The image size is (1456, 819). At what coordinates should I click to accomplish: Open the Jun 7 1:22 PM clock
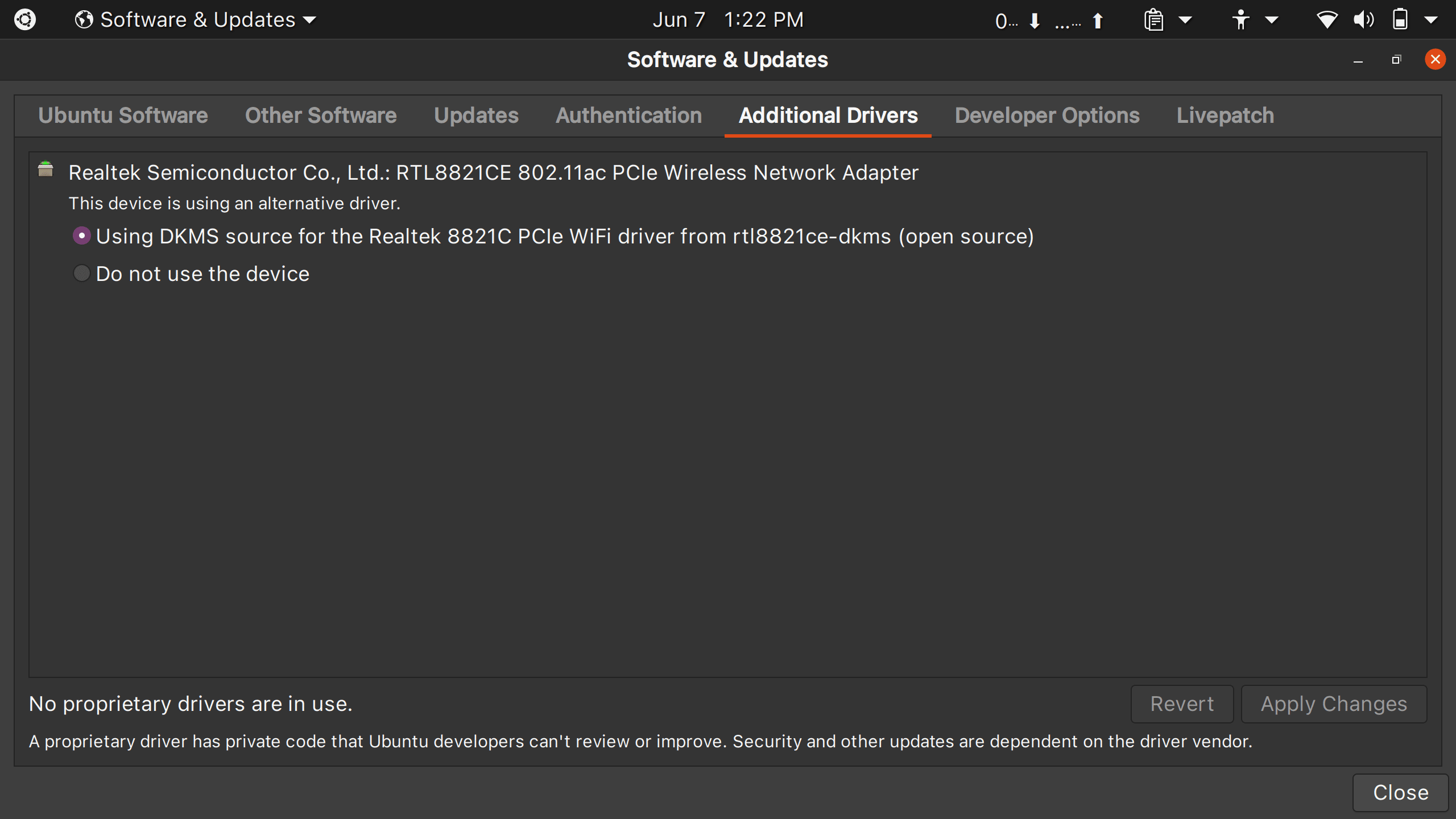click(728, 20)
